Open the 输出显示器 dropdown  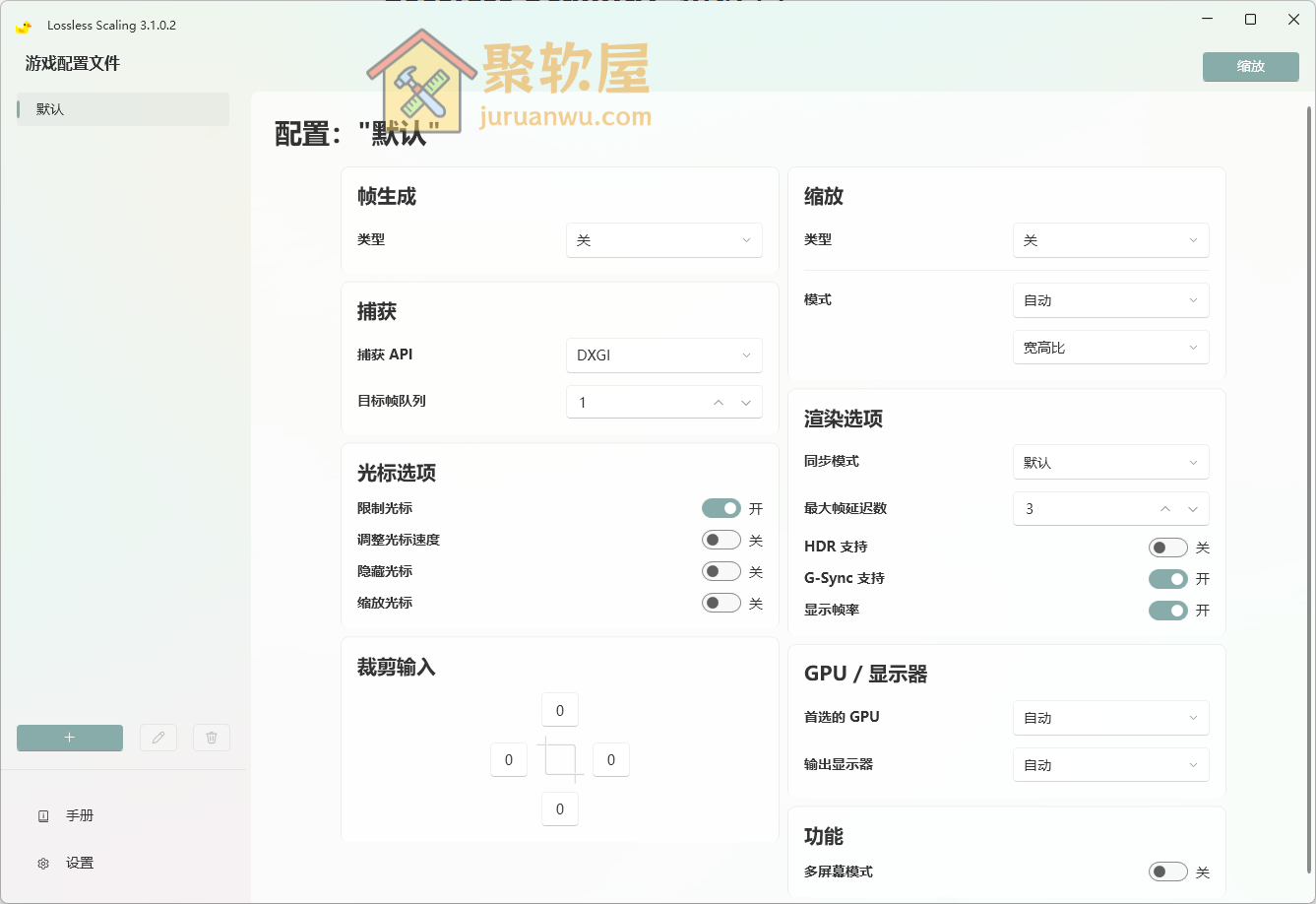[x=1110, y=764]
